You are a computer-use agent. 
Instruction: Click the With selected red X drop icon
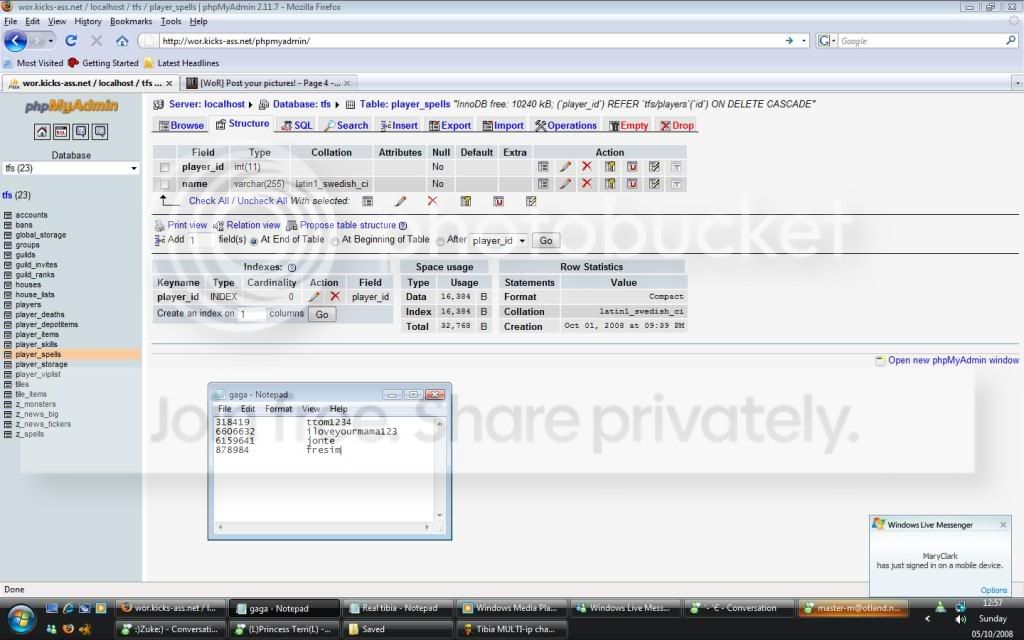click(432, 201)
